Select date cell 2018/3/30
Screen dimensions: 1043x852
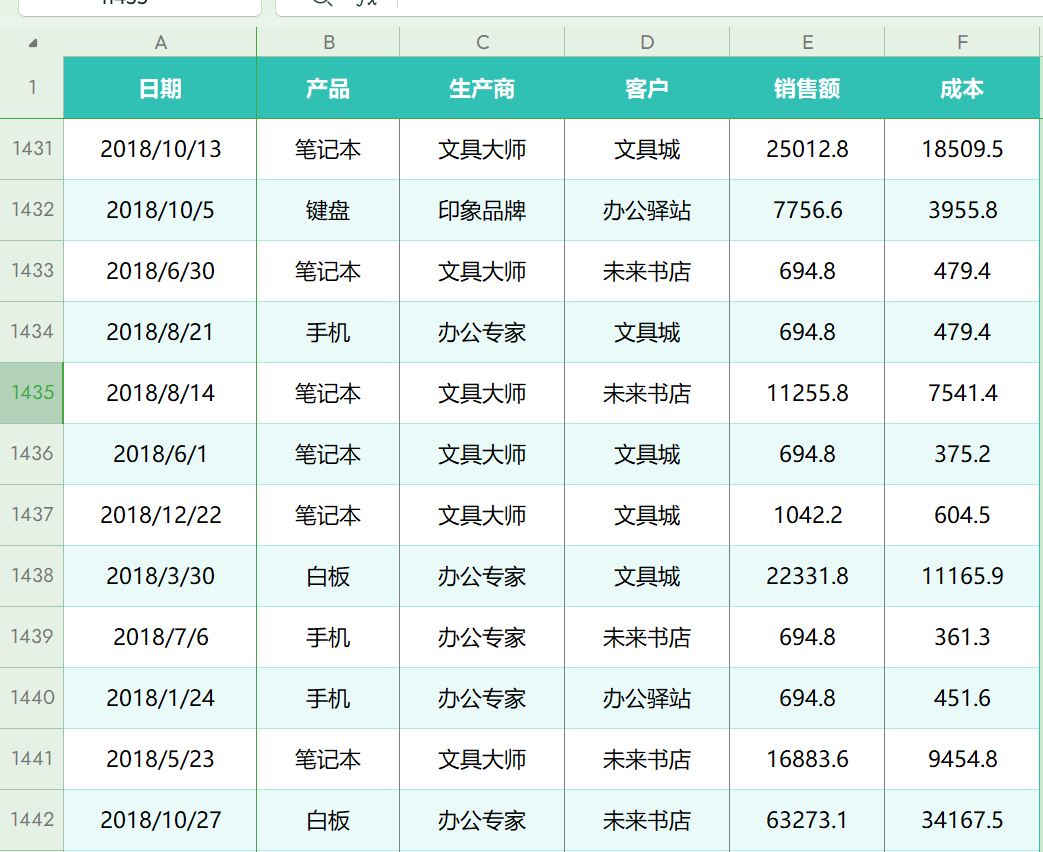coord(160,576)
